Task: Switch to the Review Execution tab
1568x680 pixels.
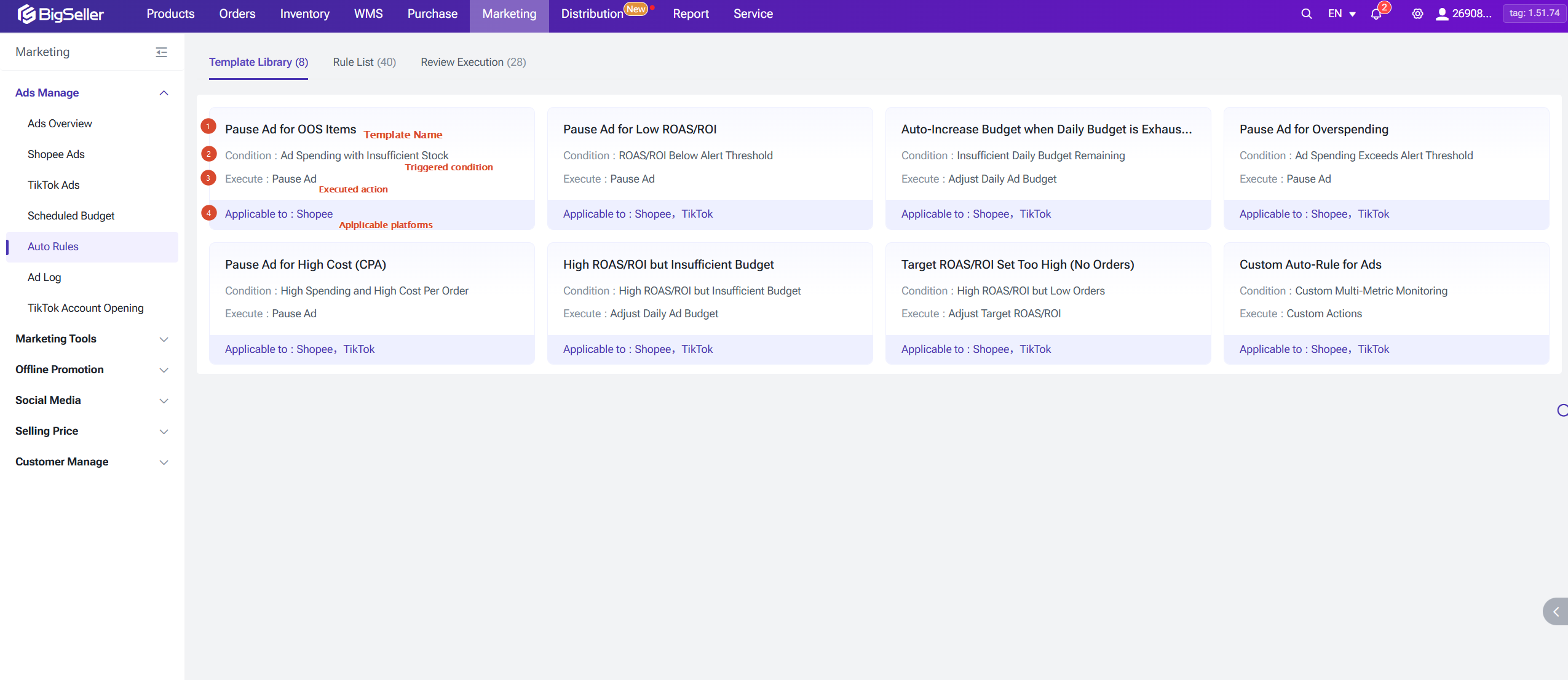Action: (x=473, y=62)
